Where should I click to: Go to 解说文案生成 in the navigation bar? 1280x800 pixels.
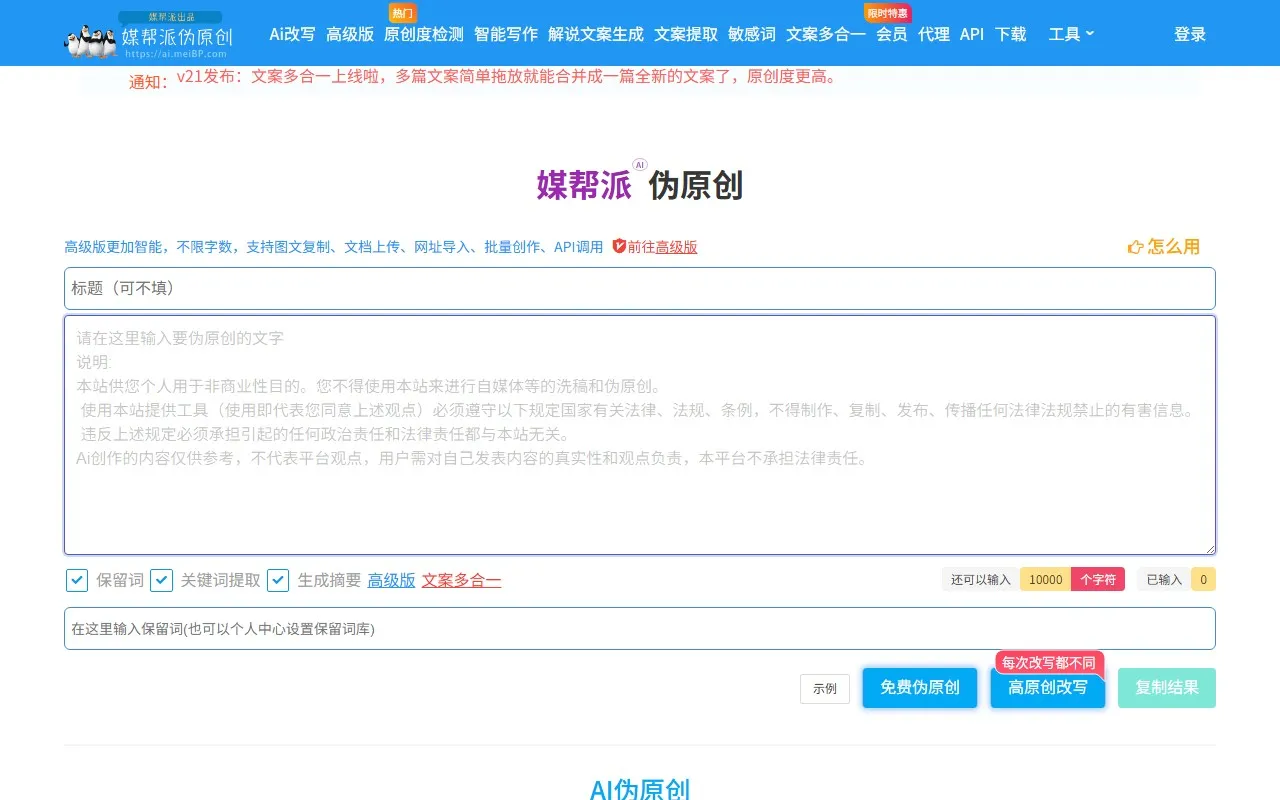pos(596,34)
